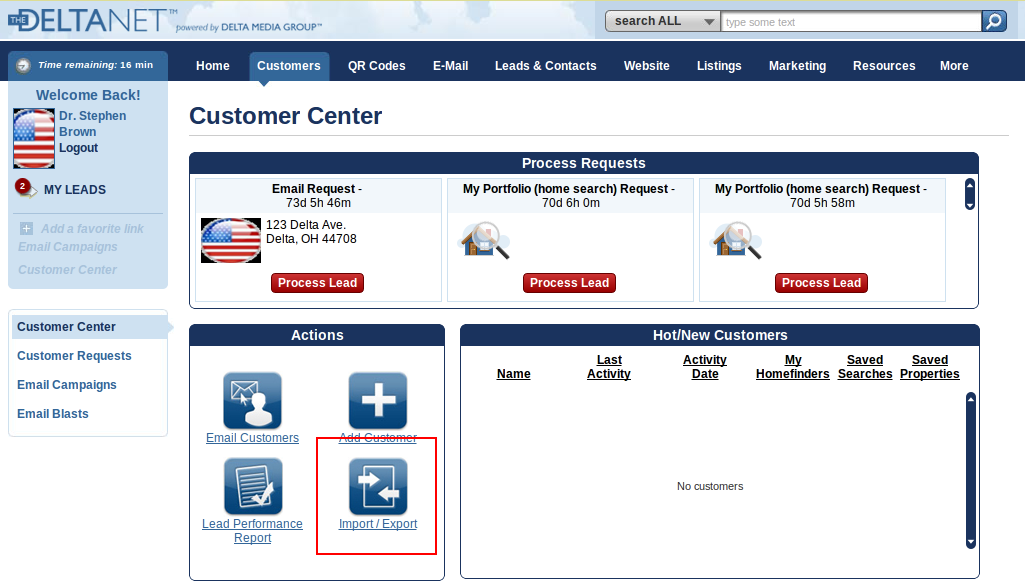Open the Customers tab
The image size is (1025, 586).
[289, 66]
